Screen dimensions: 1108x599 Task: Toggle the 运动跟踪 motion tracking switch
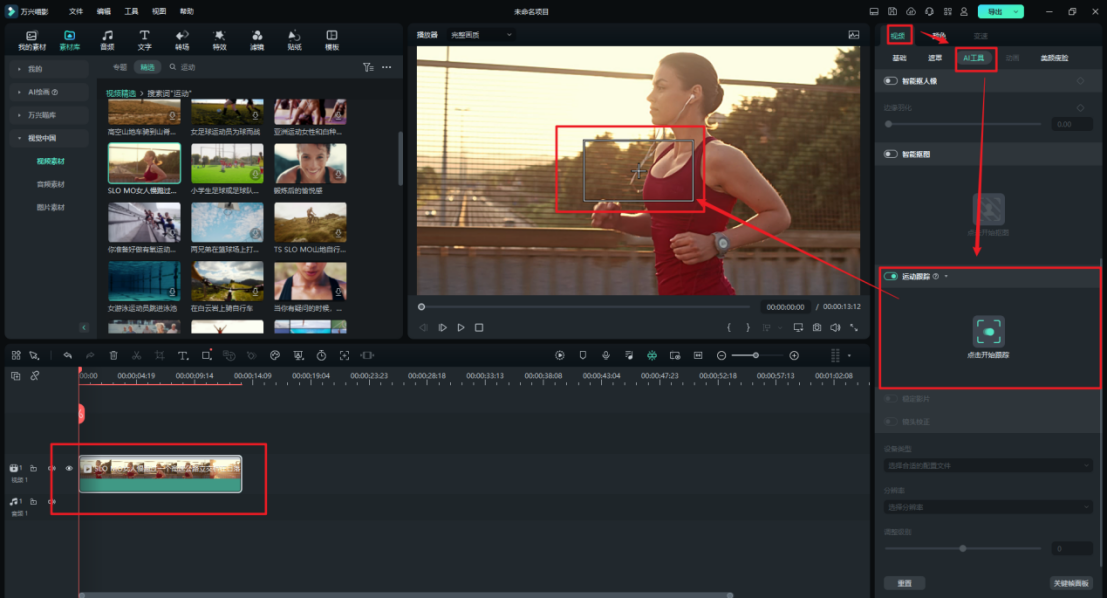[x=891, y=276]
